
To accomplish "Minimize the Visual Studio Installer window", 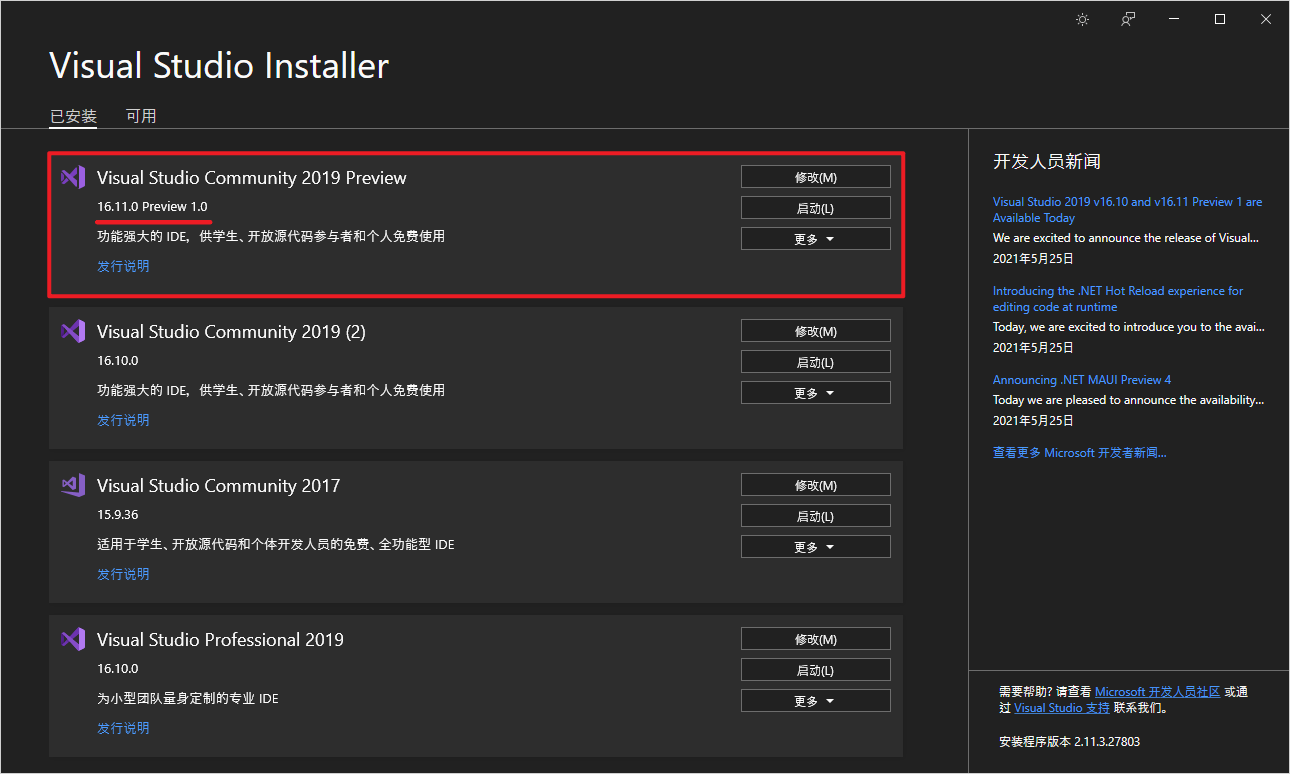I will click(1174, 19).
